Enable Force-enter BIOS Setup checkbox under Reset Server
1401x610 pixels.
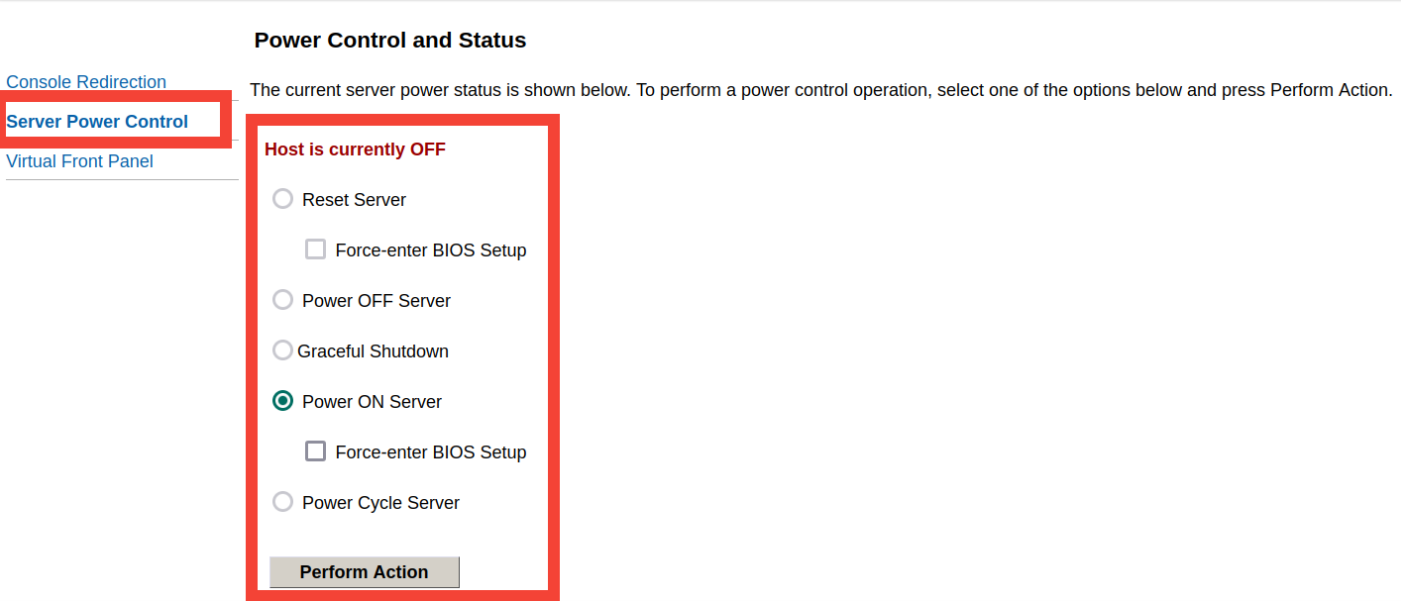pos(316,250)
